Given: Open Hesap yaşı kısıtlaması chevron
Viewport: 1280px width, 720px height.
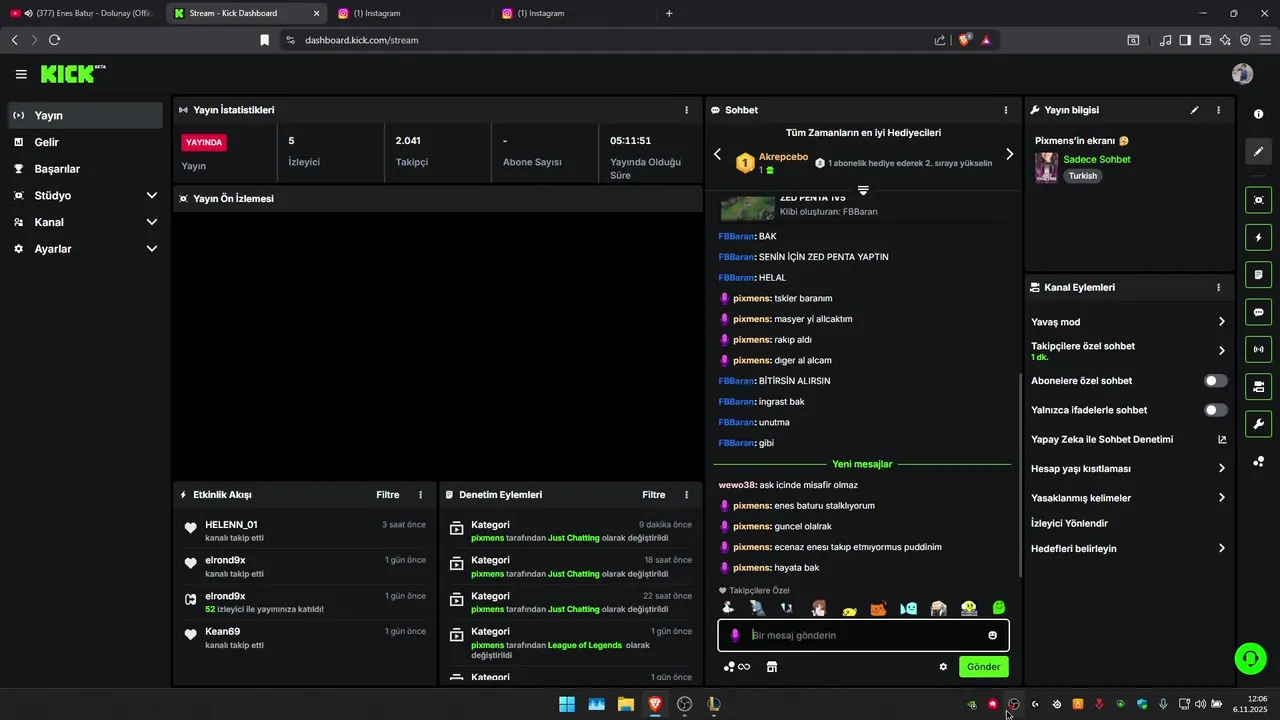Looking at the screenshot, I should pyautogui.click(x=1221, y=468).
